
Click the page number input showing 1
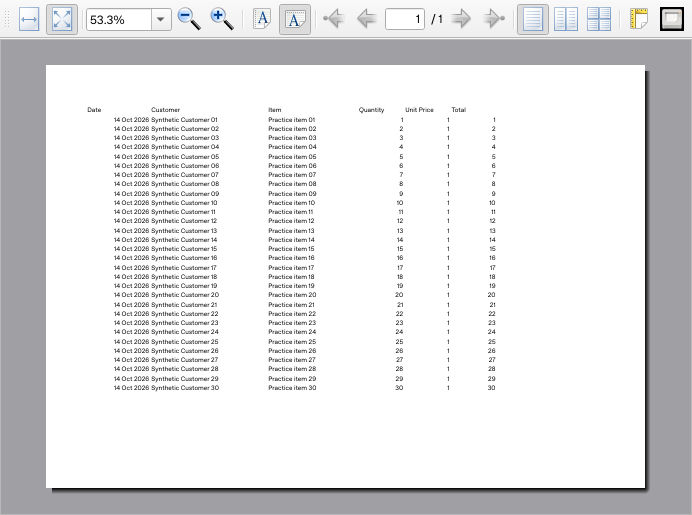click(x=405, y=19)
